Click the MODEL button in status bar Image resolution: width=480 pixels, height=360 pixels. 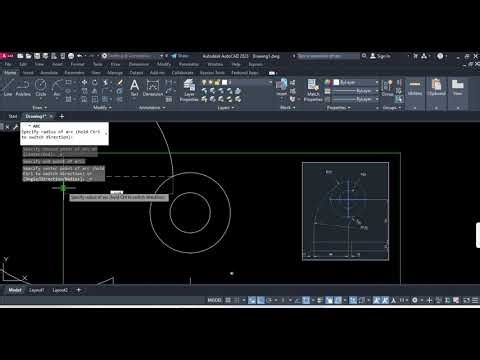coord(214,300)
